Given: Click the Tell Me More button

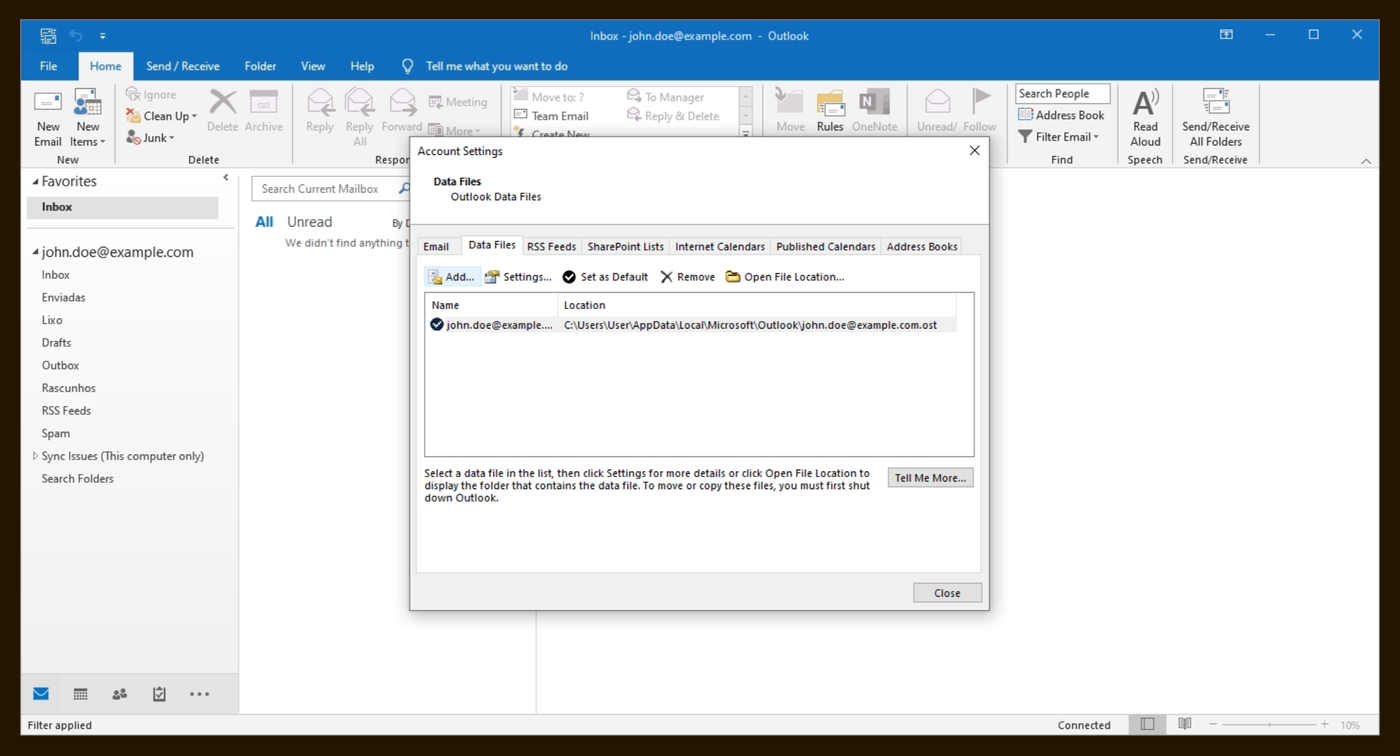Looking at the screenshot, I should point(930,478).
